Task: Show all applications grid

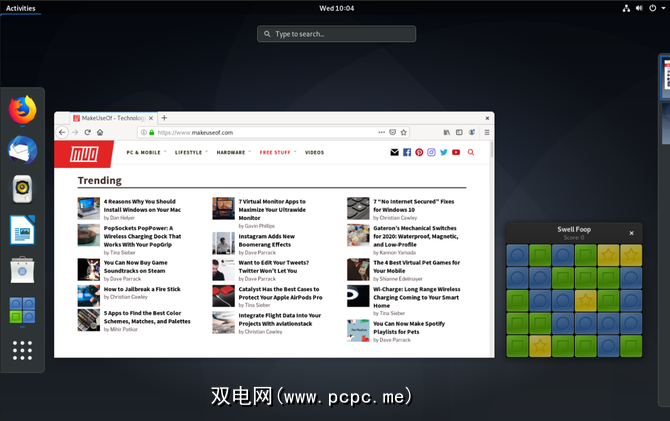Action: tap(23, 350)
